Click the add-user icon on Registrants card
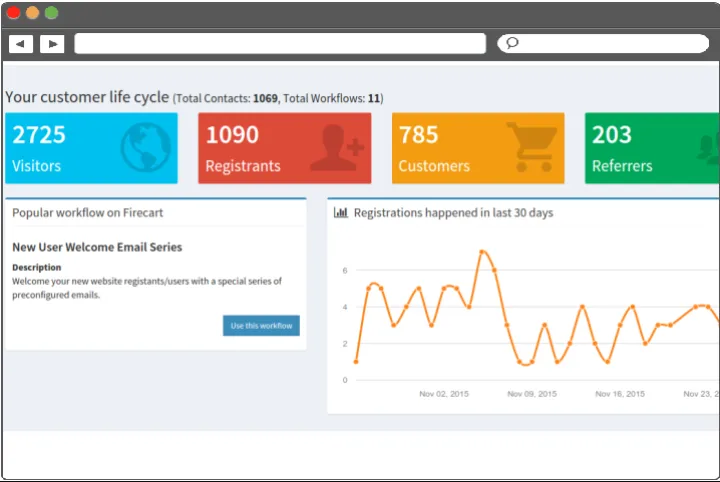Image resolution: width=720 pixels, height=482 pixels. pyautogui.click(x=336, y=149)
